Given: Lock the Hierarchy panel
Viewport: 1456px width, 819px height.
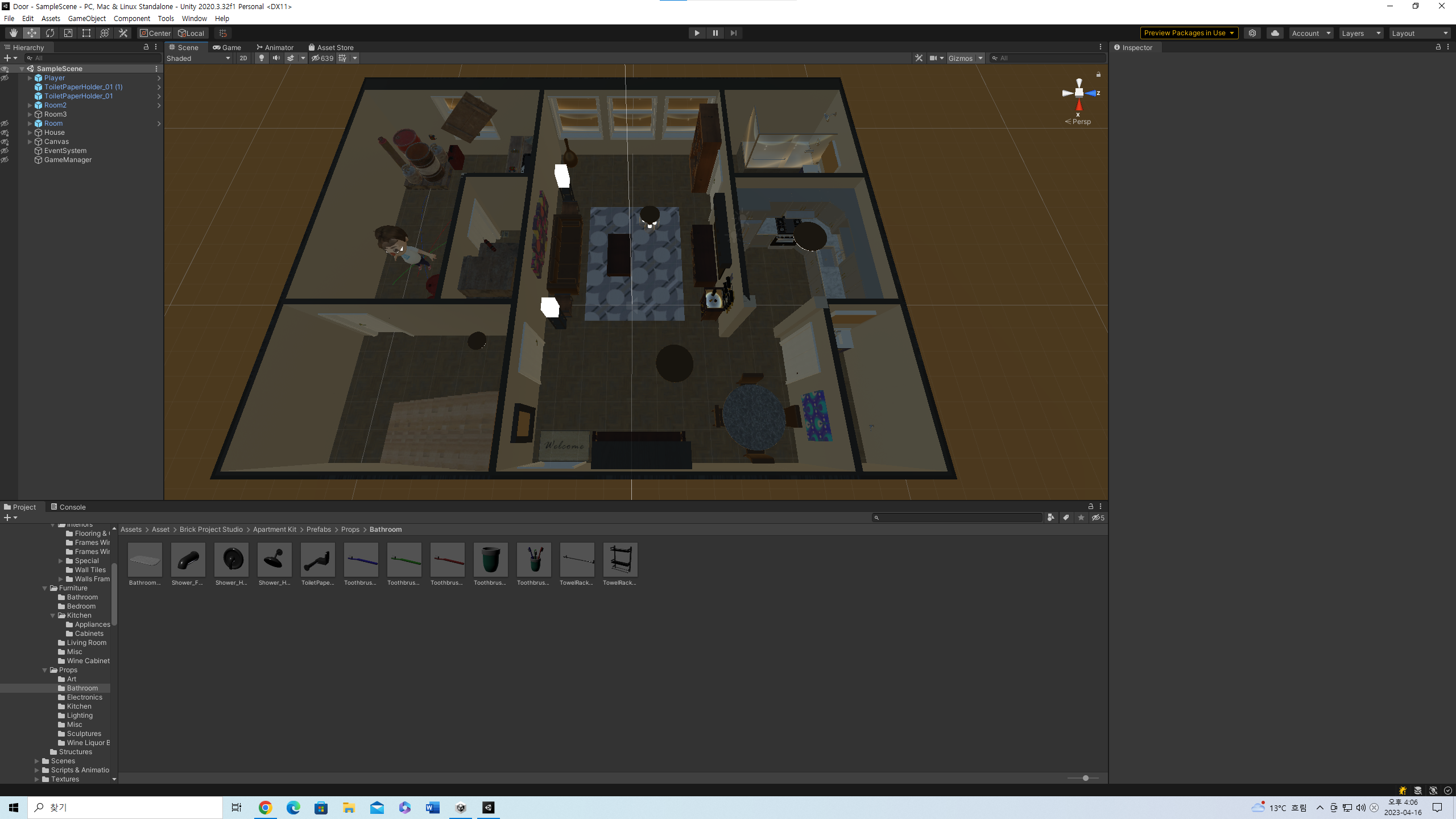Looking at the screenshot, I should click(x=146, y=47).
